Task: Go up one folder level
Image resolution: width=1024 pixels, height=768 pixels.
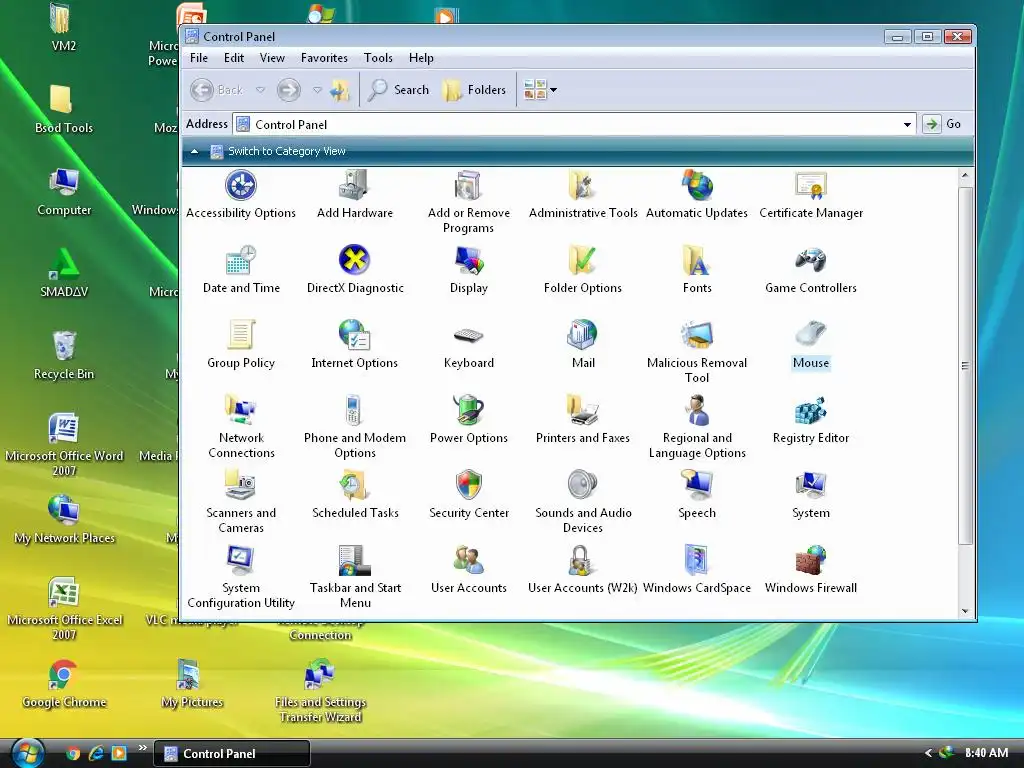Action: [x=340, y=90]
